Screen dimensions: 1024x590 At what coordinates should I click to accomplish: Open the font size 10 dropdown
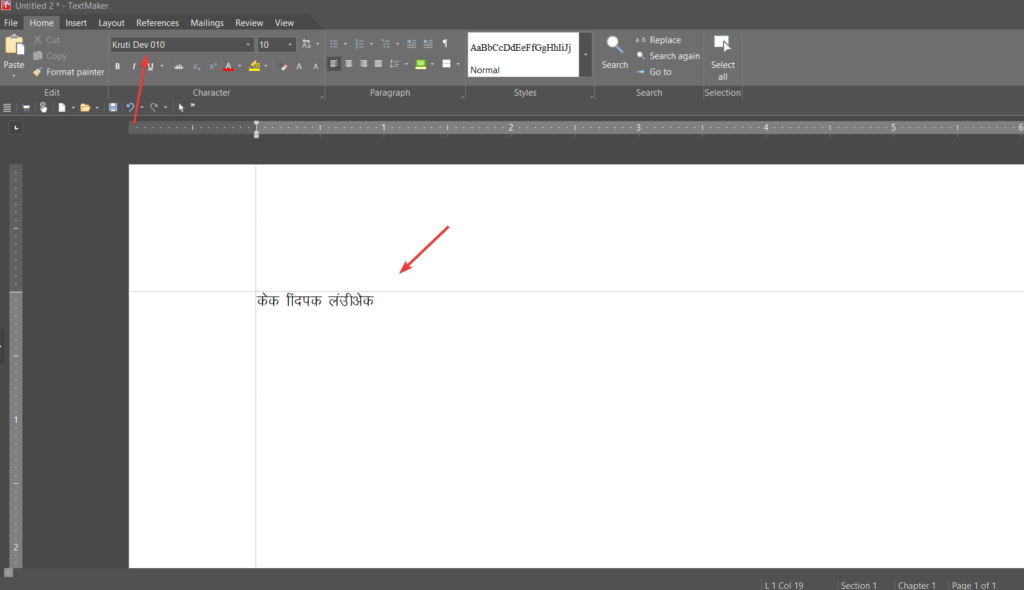[x=290, y=44]
